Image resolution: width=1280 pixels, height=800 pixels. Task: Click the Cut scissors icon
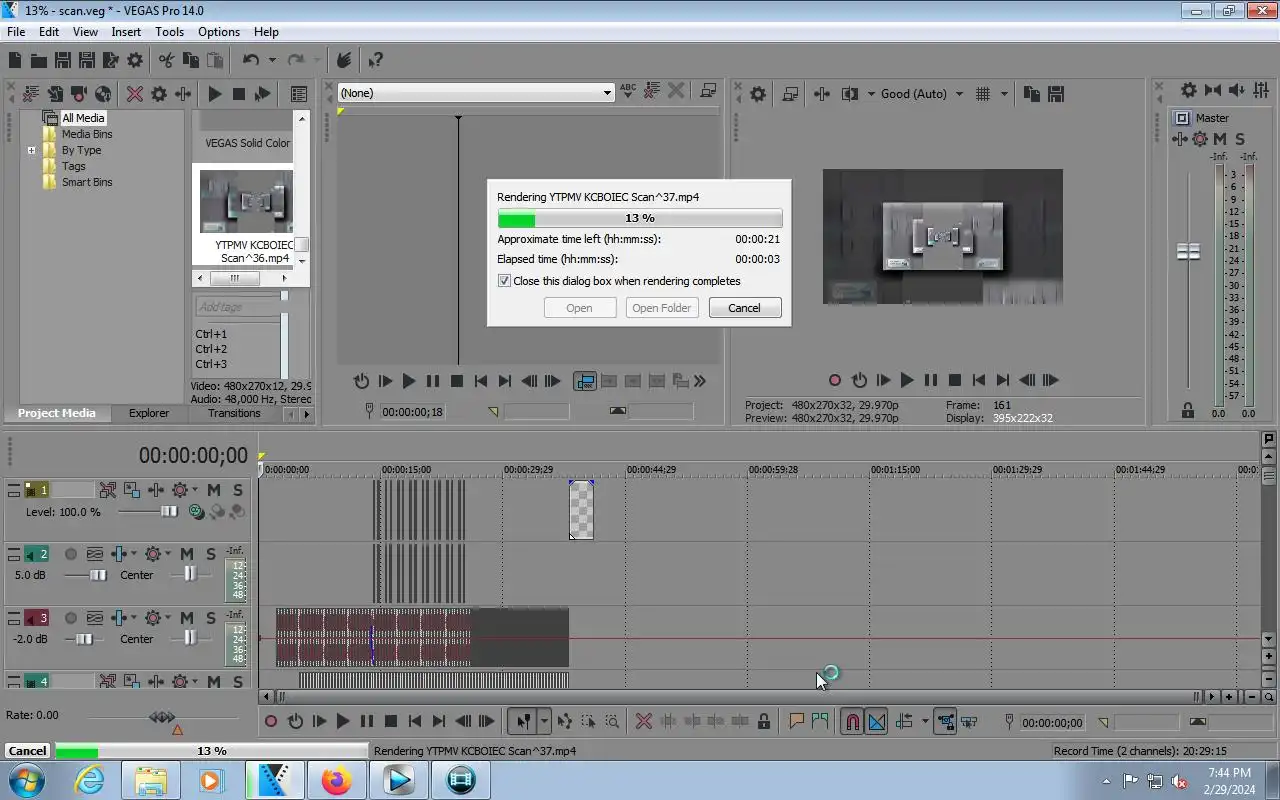166,60
